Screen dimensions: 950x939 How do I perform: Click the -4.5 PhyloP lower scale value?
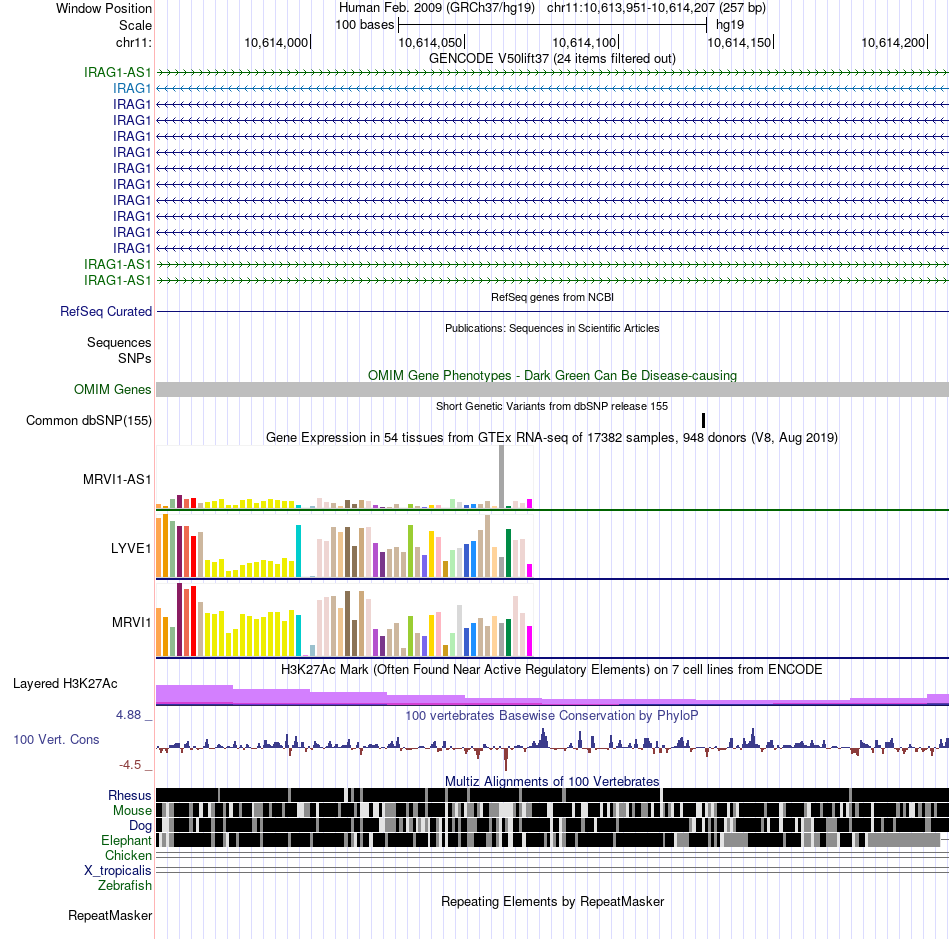(130, 765)
